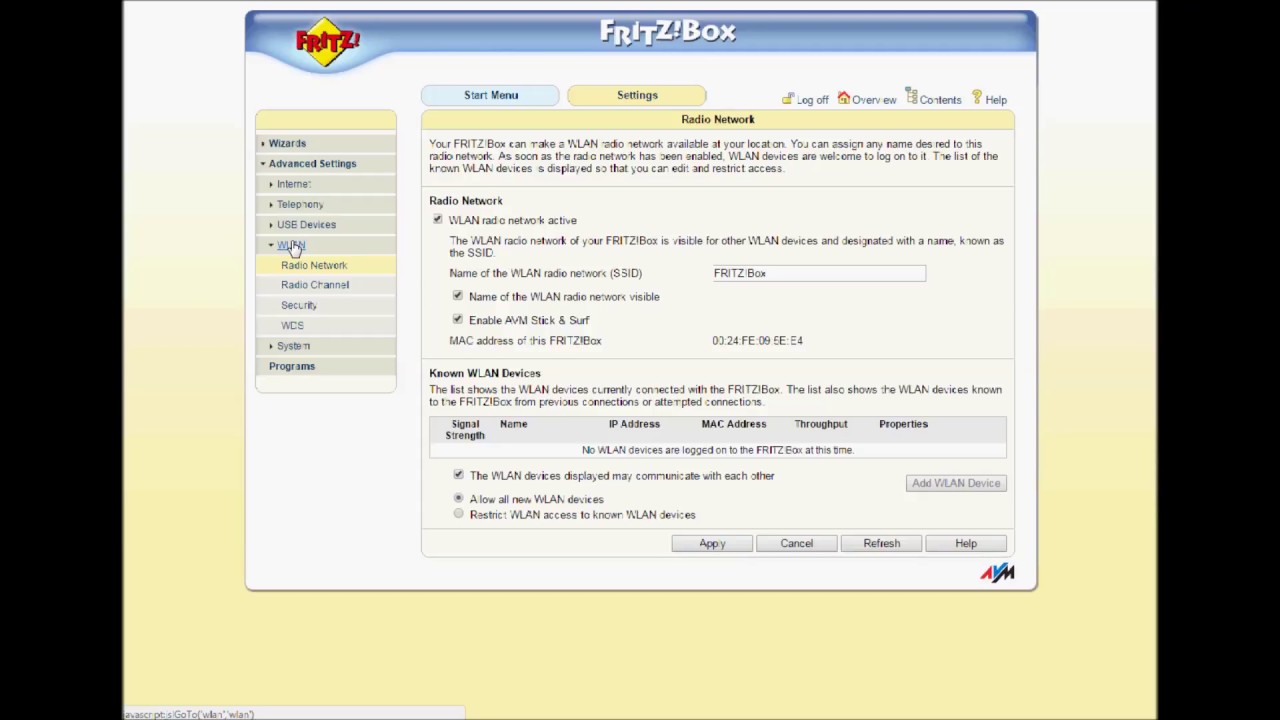Click the Log off link

(812, 100)
